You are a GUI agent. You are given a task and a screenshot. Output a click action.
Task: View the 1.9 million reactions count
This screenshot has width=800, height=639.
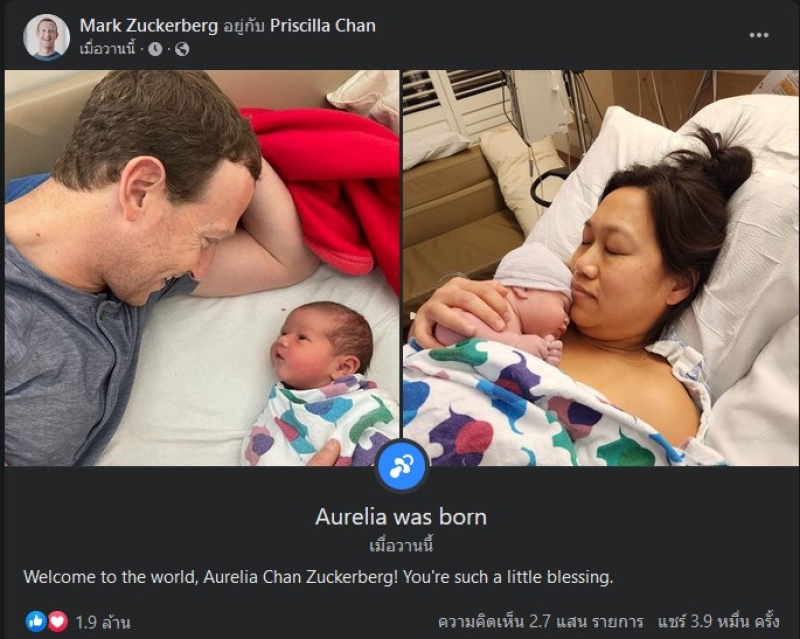pos(103,622)
